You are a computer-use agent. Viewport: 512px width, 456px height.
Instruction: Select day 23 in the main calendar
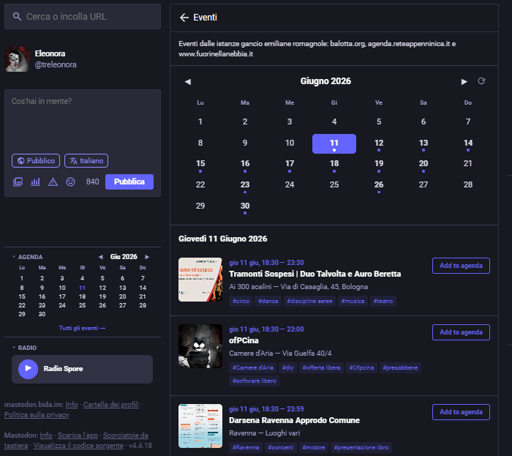[x=245, y=186]
